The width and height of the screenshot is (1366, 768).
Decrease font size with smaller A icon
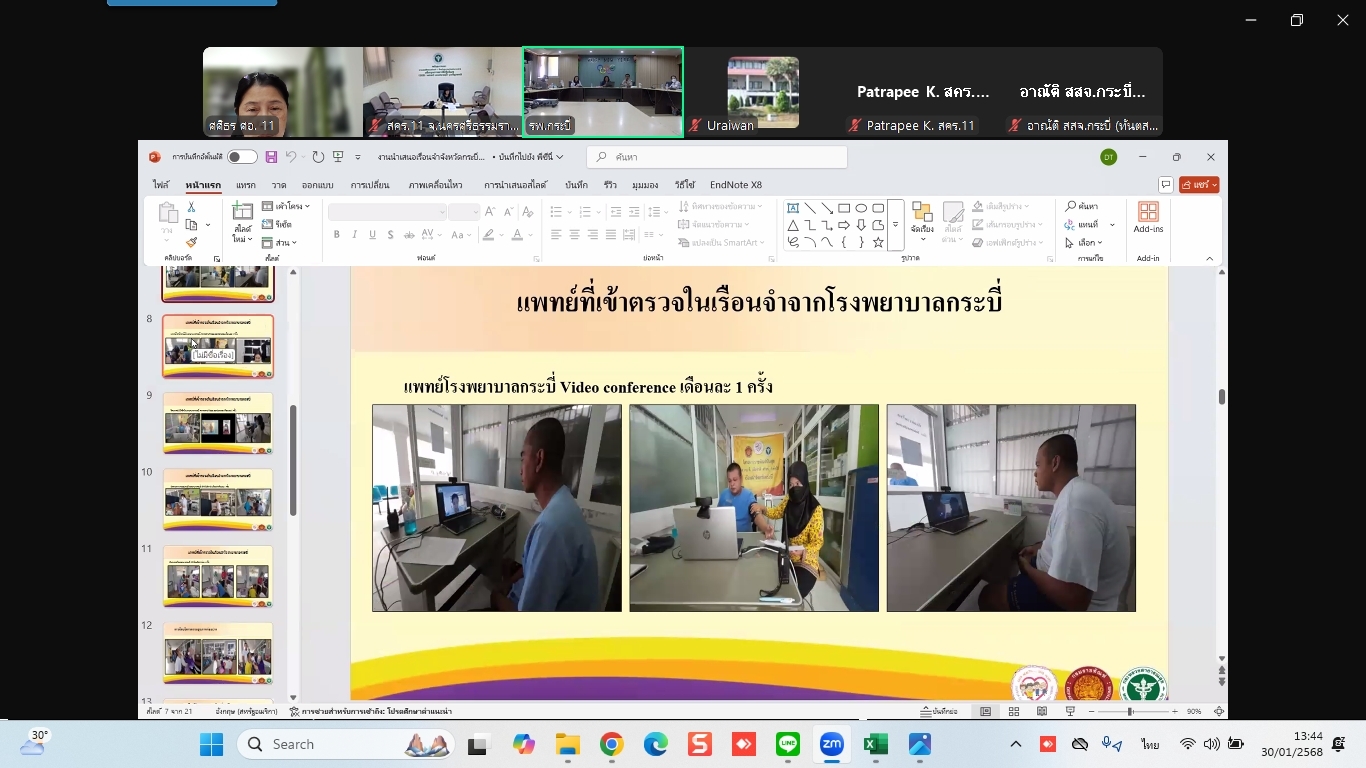[x=509, y=211]
